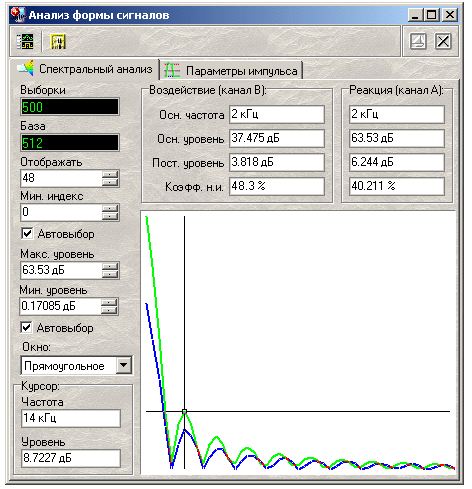
Task: Click channel B Пост. уровень 3.818 дБ
Action: pyautogui.click(x=277, y=162)
